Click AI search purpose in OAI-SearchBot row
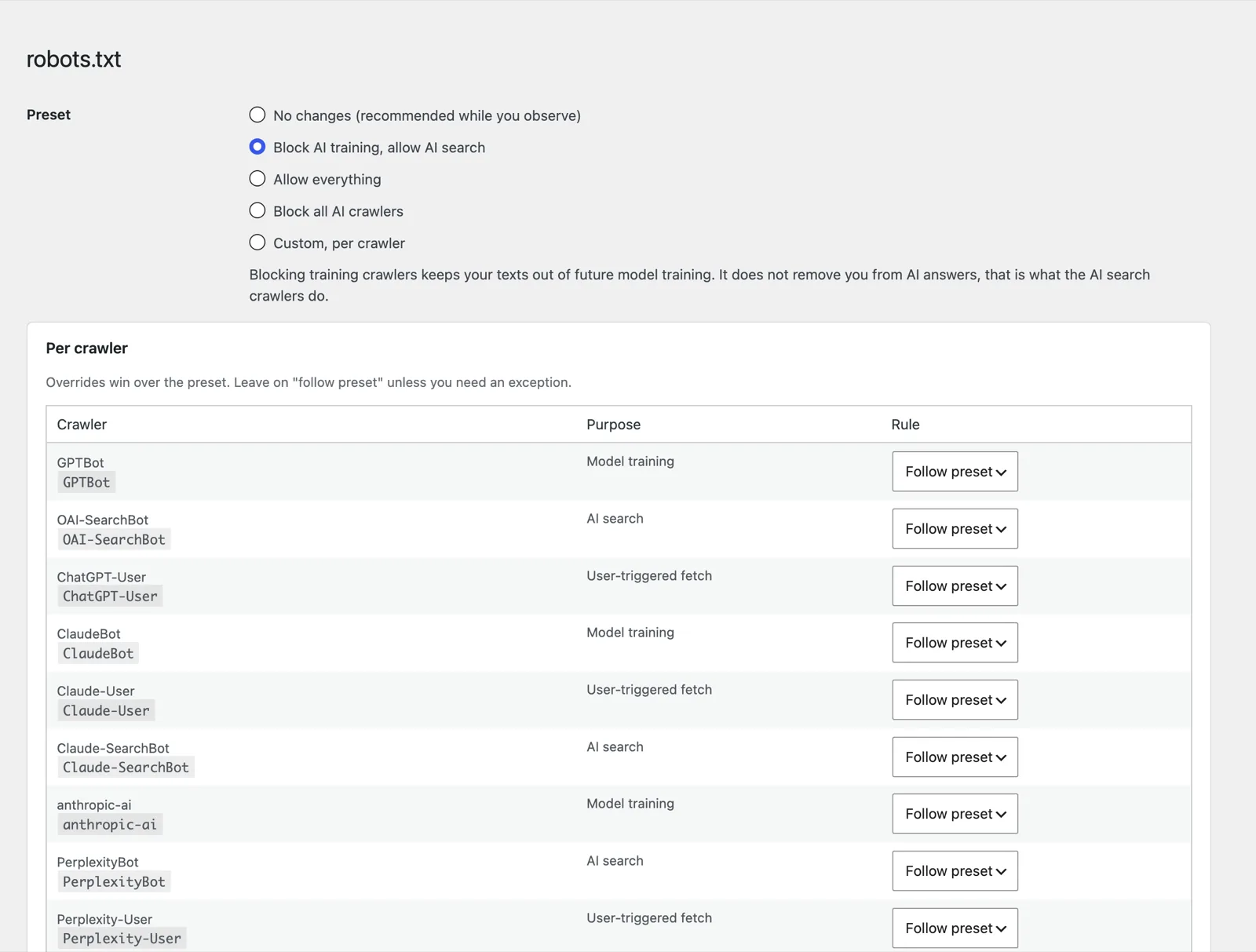 click(x=615, y=519)
